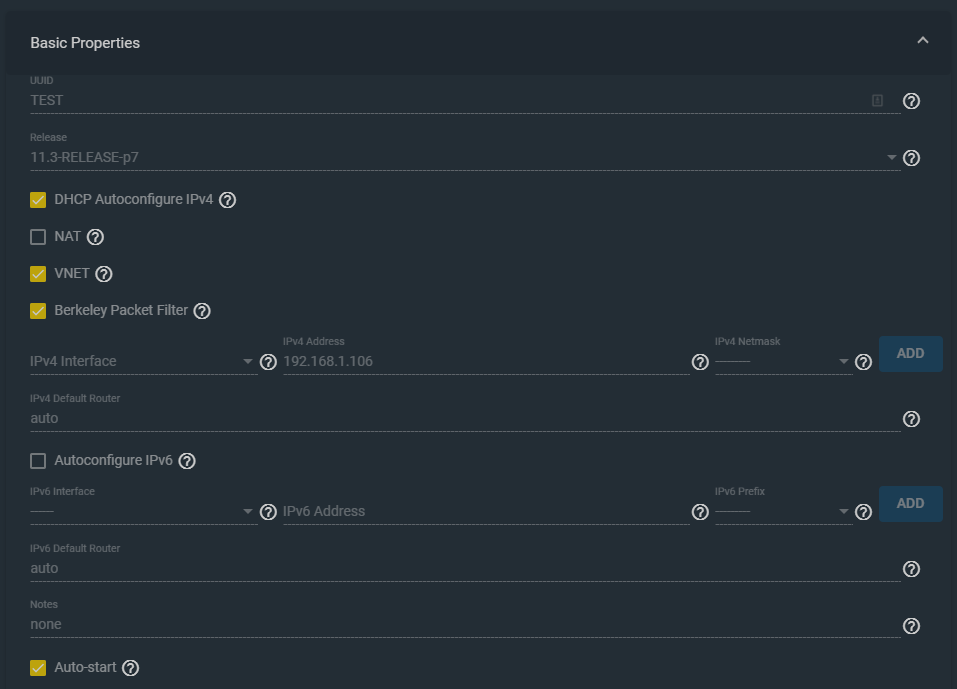Screen dimensions: 957x689
Task: Open help for IPv4 Default Router
Action: 911,419
